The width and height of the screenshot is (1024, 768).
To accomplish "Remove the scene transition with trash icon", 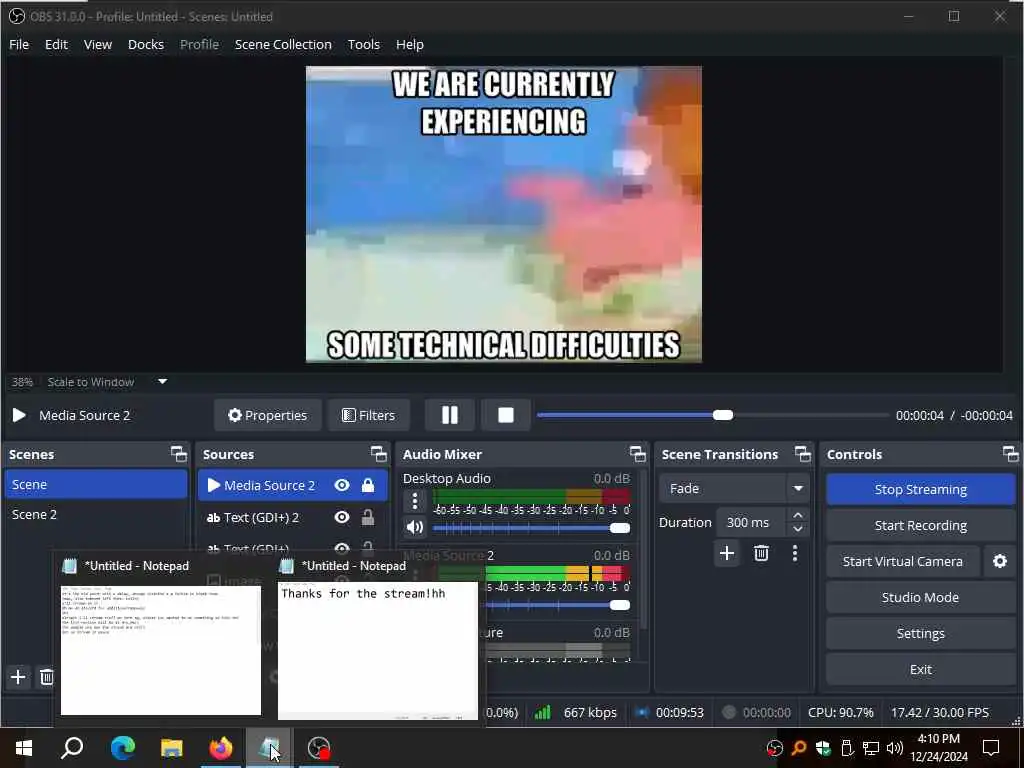I will coord(761,554).
